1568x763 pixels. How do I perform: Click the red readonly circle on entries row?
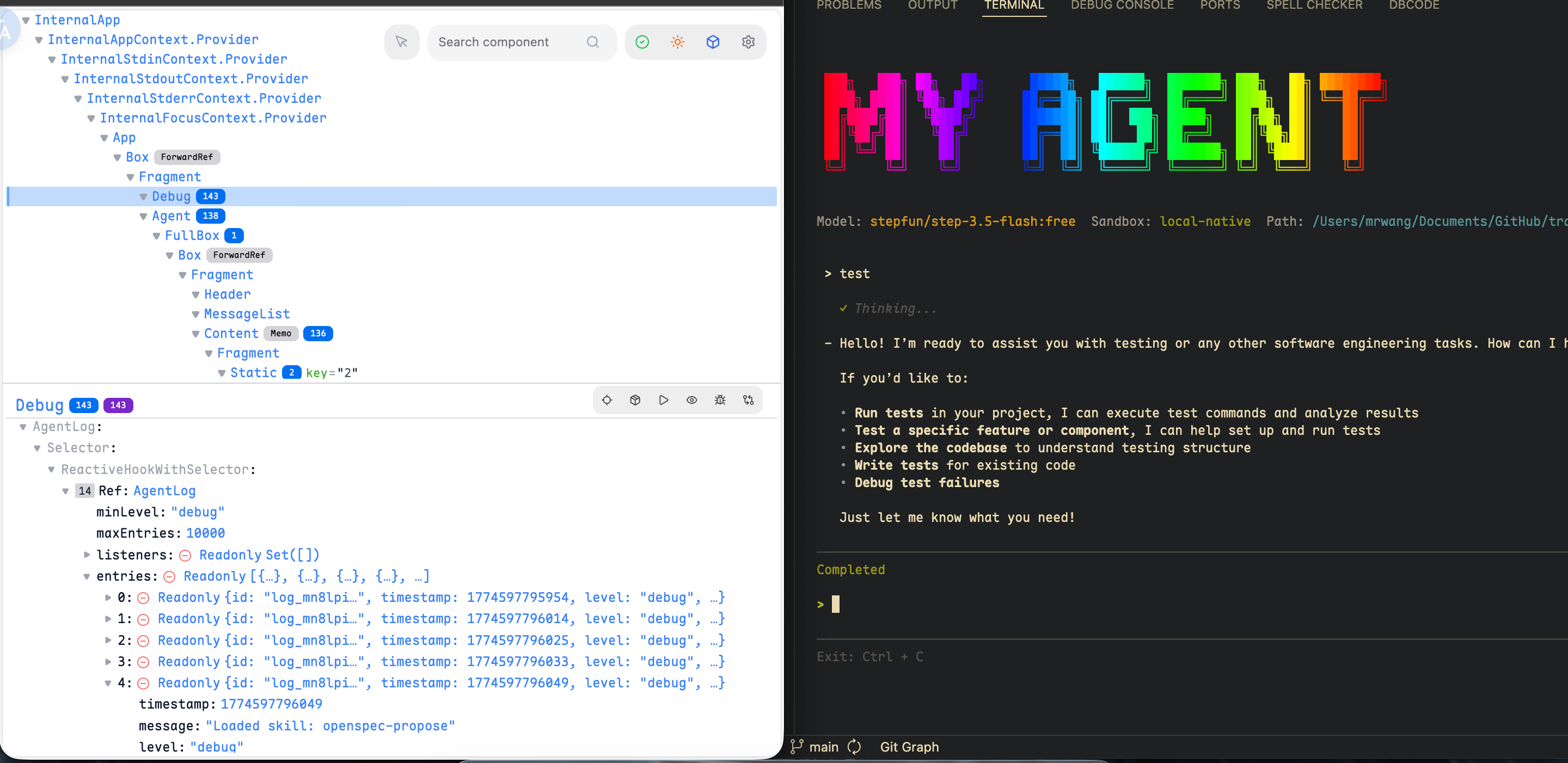pos(170,576)
